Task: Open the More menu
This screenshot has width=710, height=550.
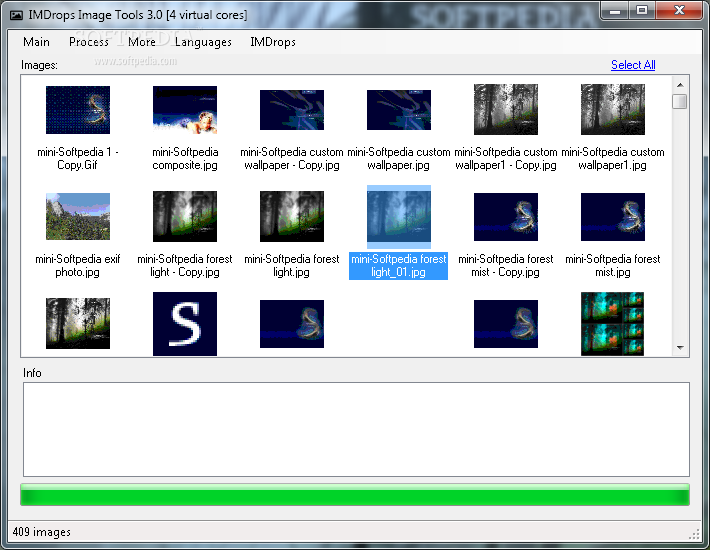Action: click(142, 42)
